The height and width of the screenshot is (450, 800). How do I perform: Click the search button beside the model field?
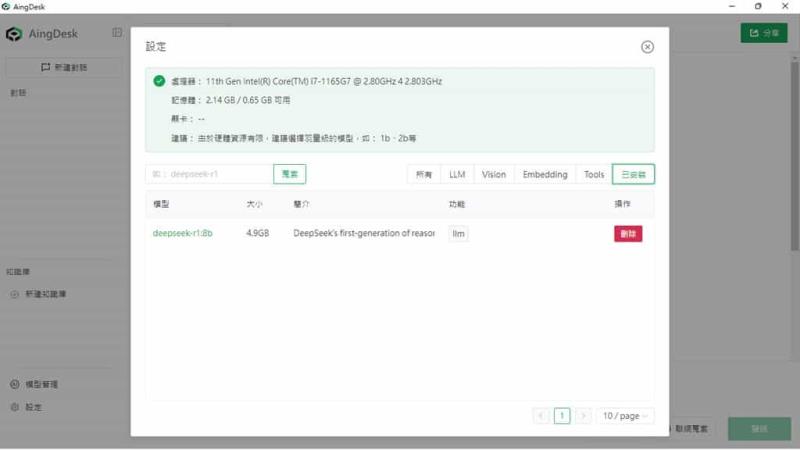coord(290,174)
